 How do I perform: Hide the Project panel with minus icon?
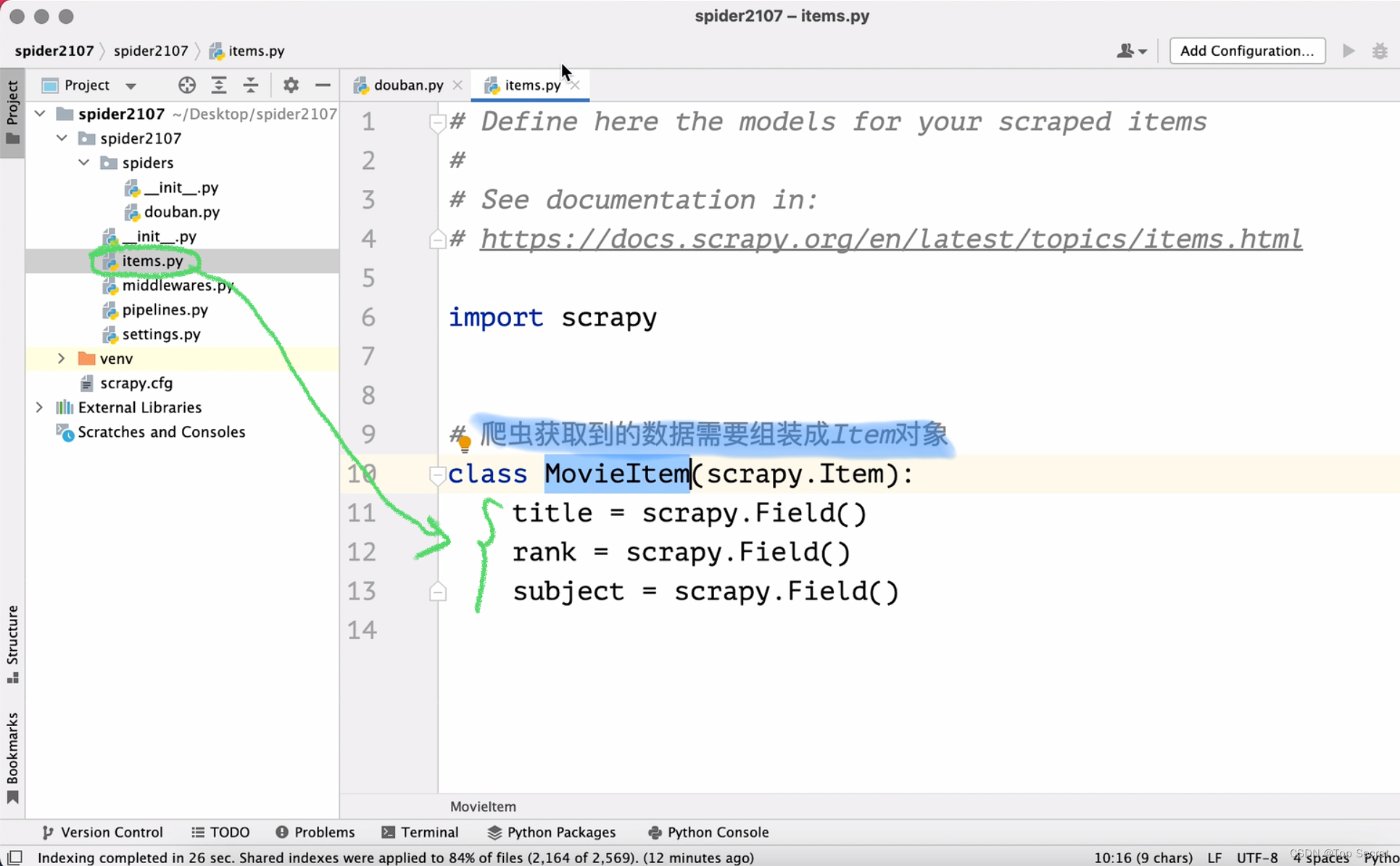[323, 86]
